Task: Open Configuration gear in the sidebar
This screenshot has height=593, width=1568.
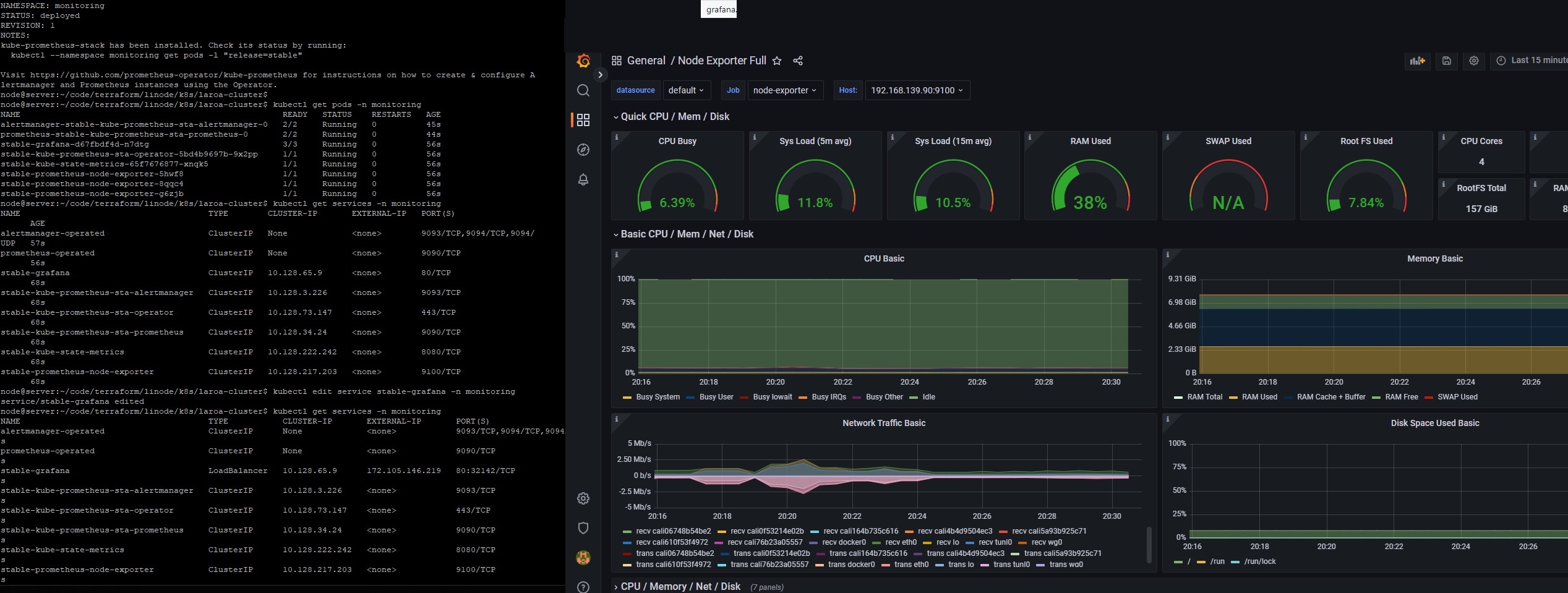Action: click(x=583, y=498)
